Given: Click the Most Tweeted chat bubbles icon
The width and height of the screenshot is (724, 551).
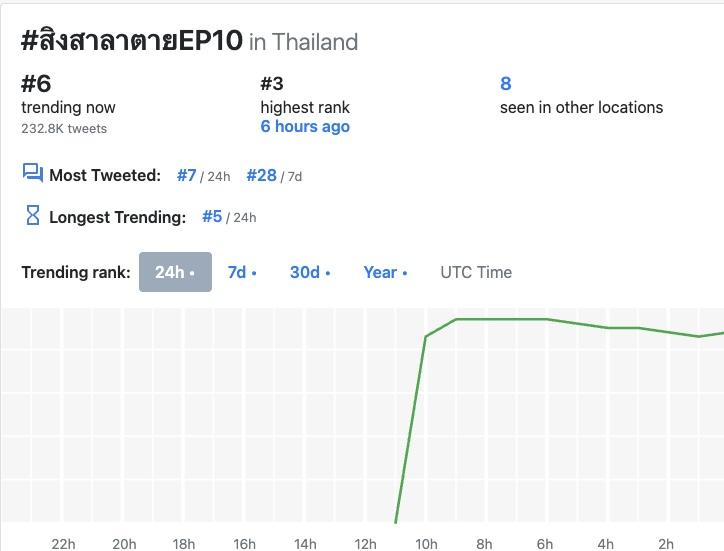Looking at the screenshot, I should [x=32, y=174].
